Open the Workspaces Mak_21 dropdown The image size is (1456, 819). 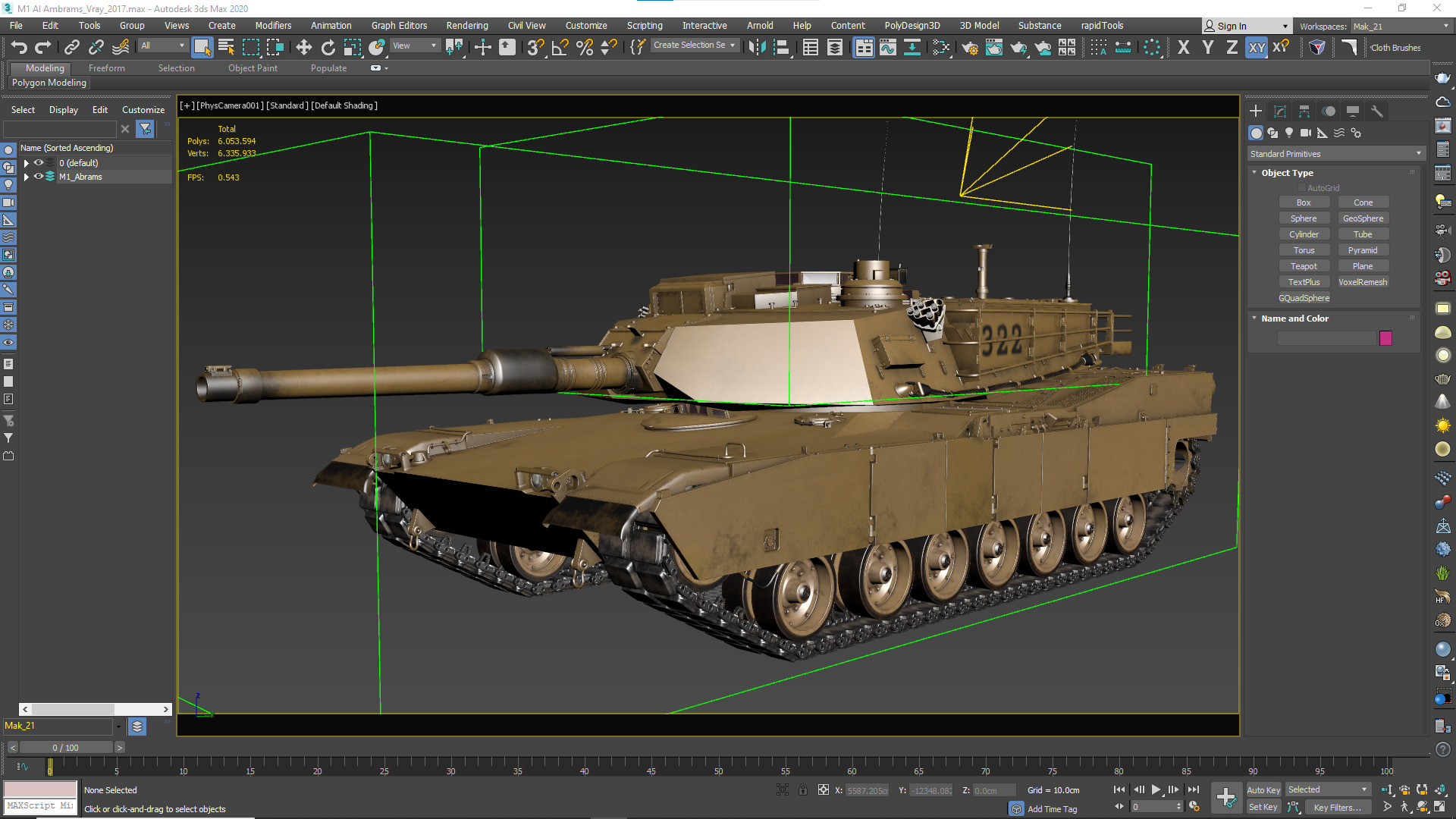[1401, 27]
